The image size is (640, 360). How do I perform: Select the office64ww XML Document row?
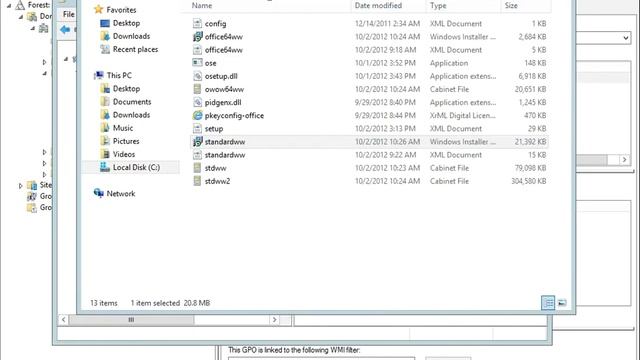coord(369,50)
